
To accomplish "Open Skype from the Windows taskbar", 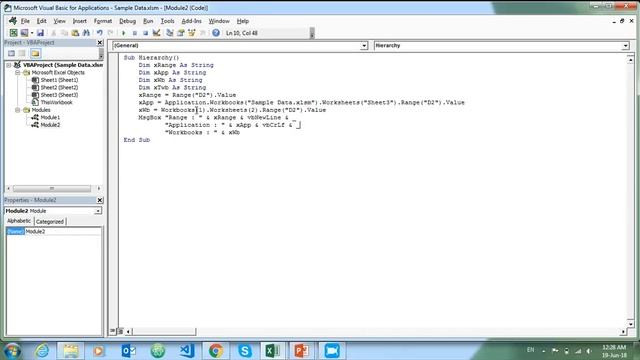I will [x=245, y=351].
